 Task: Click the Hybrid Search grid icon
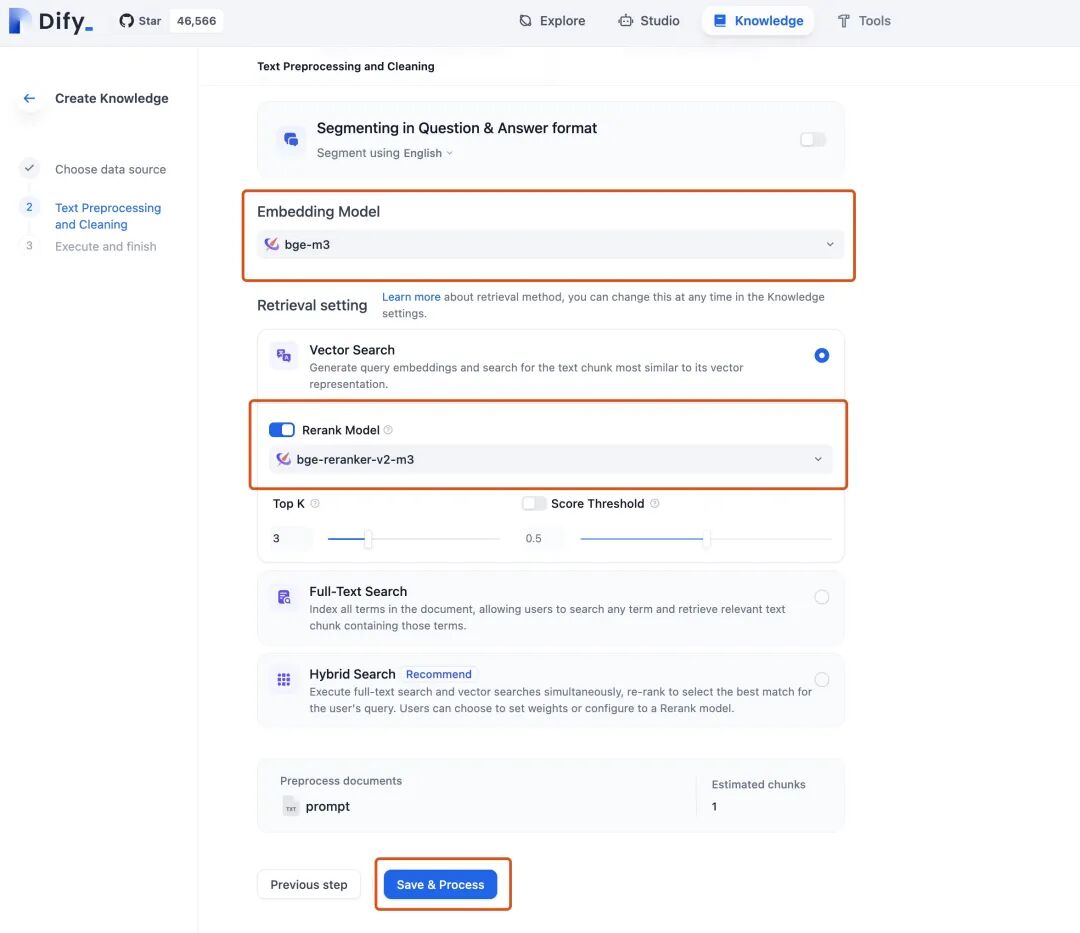pyautogui.click(x=284, y=680)
